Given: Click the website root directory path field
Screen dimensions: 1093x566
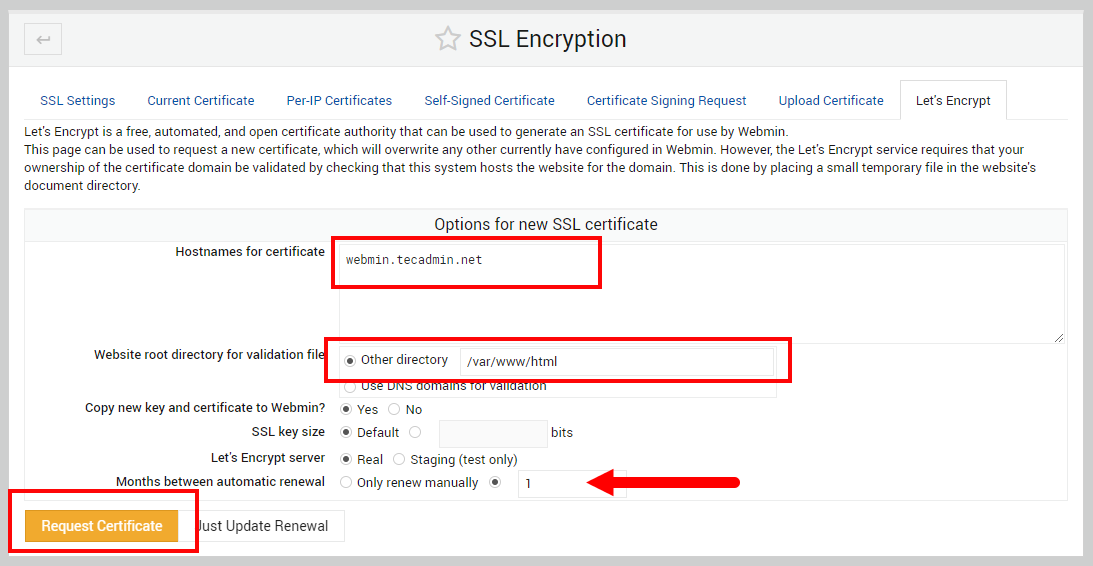Looking at the screenshot, I should coord(616,362).
